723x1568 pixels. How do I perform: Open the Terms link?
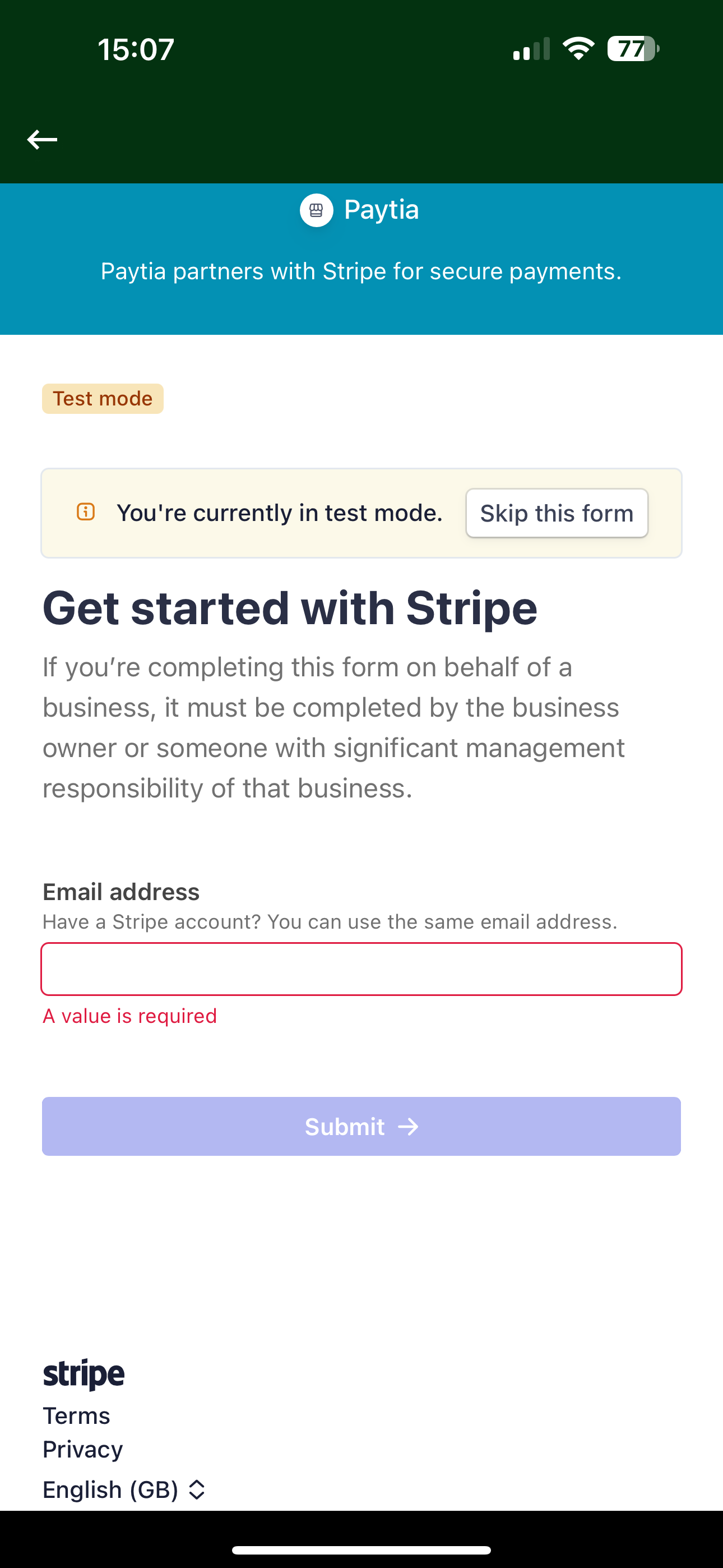point(77,1416)
